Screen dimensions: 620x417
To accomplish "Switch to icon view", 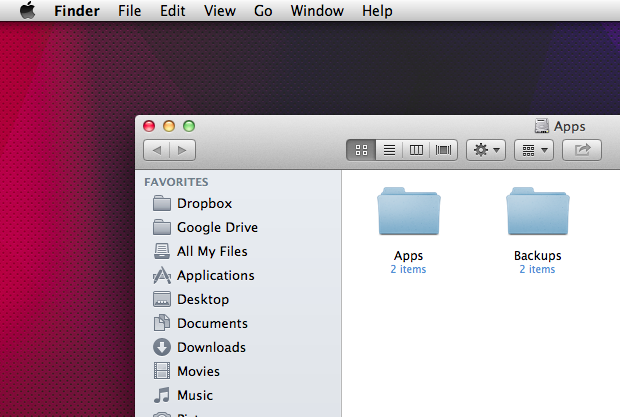I will coord(361,150).
